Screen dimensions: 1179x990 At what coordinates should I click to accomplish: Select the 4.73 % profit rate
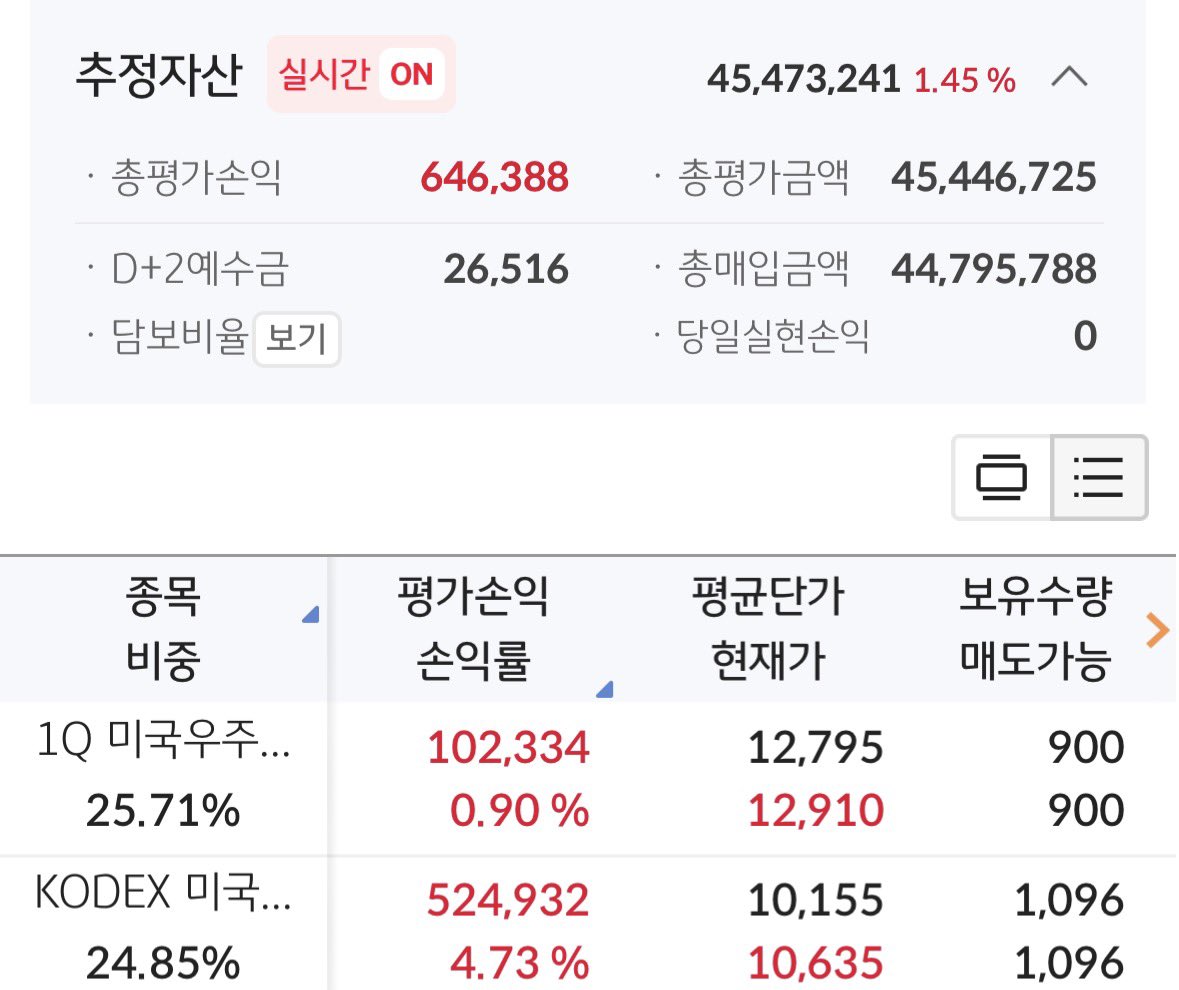click(x=520, y=963)
